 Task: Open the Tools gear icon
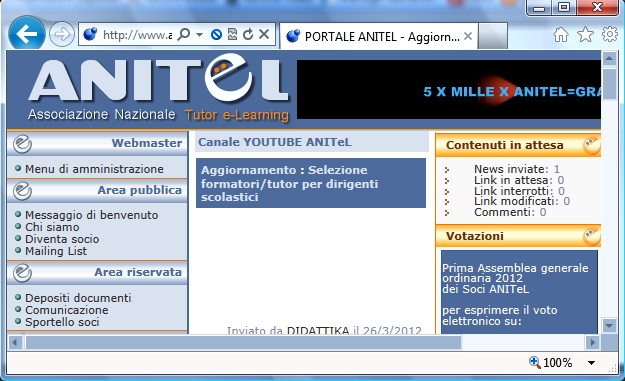tap(610, 35)
